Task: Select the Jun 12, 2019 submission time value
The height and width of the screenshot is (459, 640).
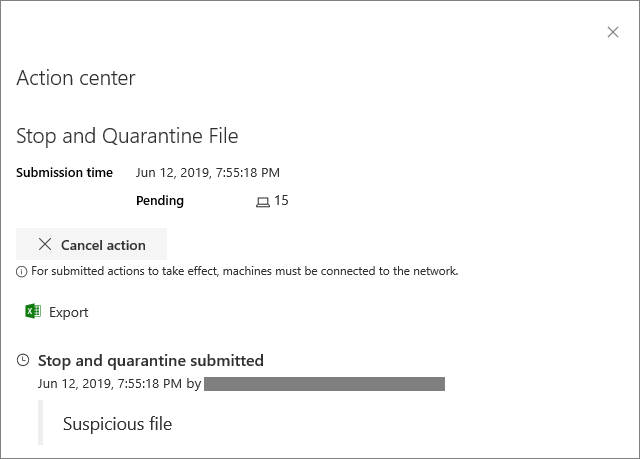Action: (208, 172)
